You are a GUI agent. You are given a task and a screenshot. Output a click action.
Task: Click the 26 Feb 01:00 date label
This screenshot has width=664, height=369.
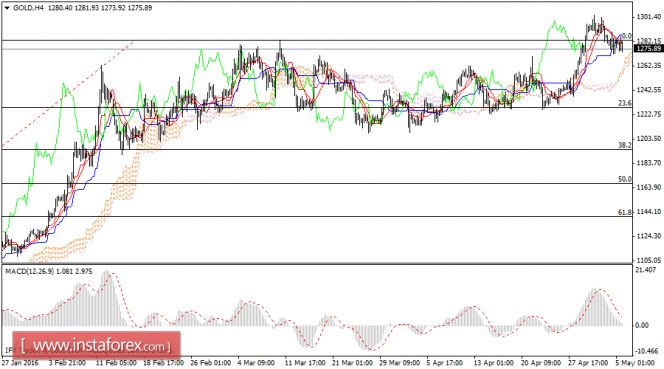tap(210, 363)
